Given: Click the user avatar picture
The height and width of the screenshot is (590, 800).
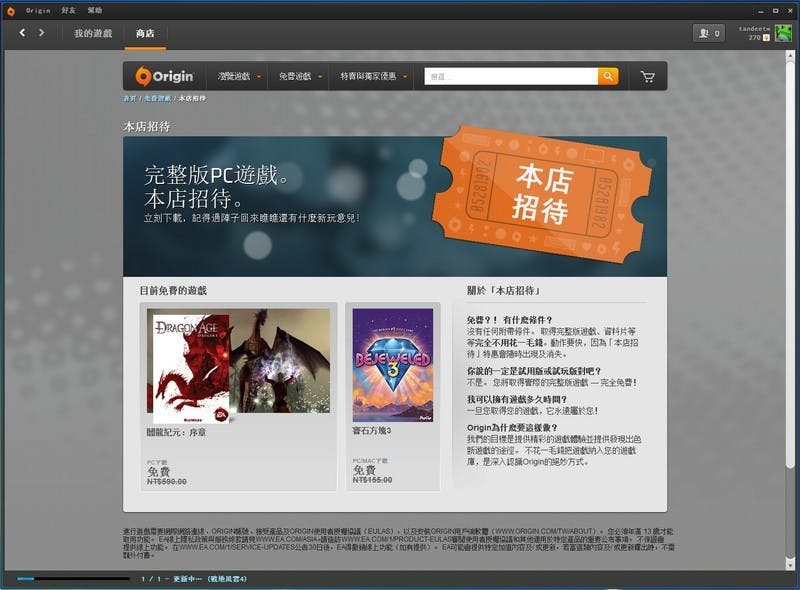Looking at the screenshot, I should click(x=783, y=33).
